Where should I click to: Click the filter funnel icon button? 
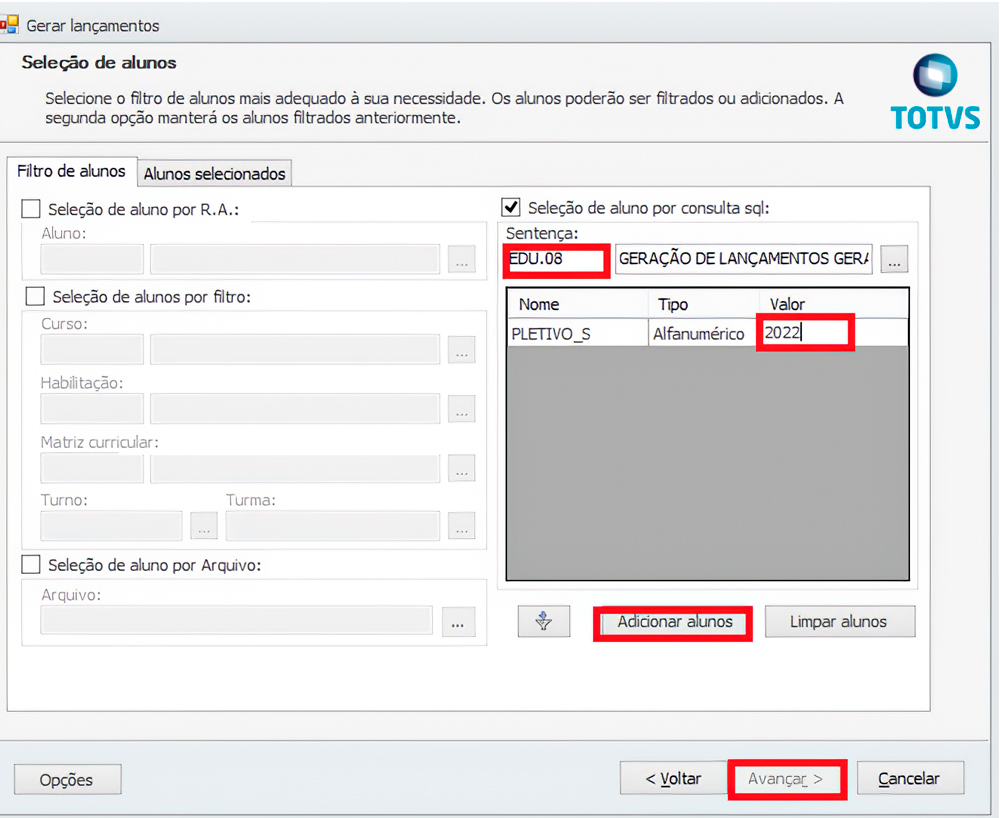(543, 622)
